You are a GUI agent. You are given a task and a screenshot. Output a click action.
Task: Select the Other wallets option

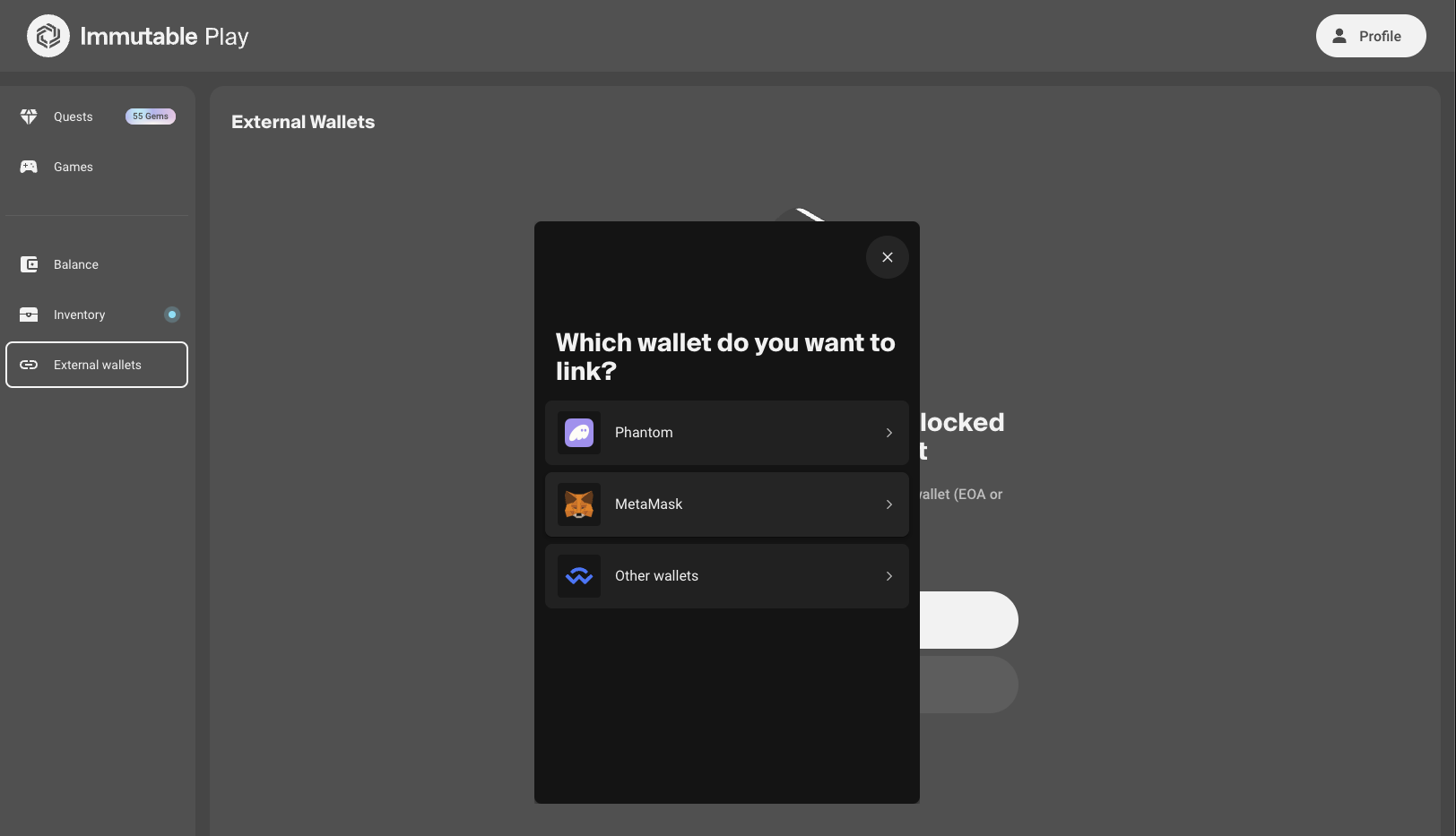[x=727, y=576]
